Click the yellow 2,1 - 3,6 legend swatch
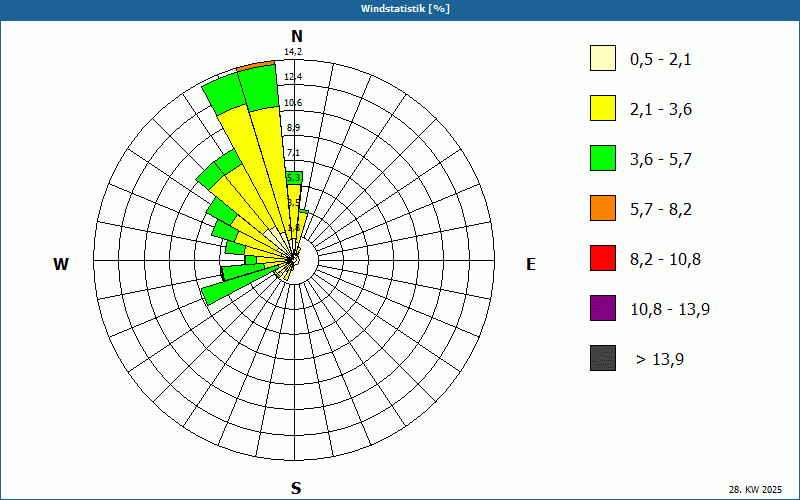Image resolution: width=800 pixels, height=500 pixels. tap(603, 108)
